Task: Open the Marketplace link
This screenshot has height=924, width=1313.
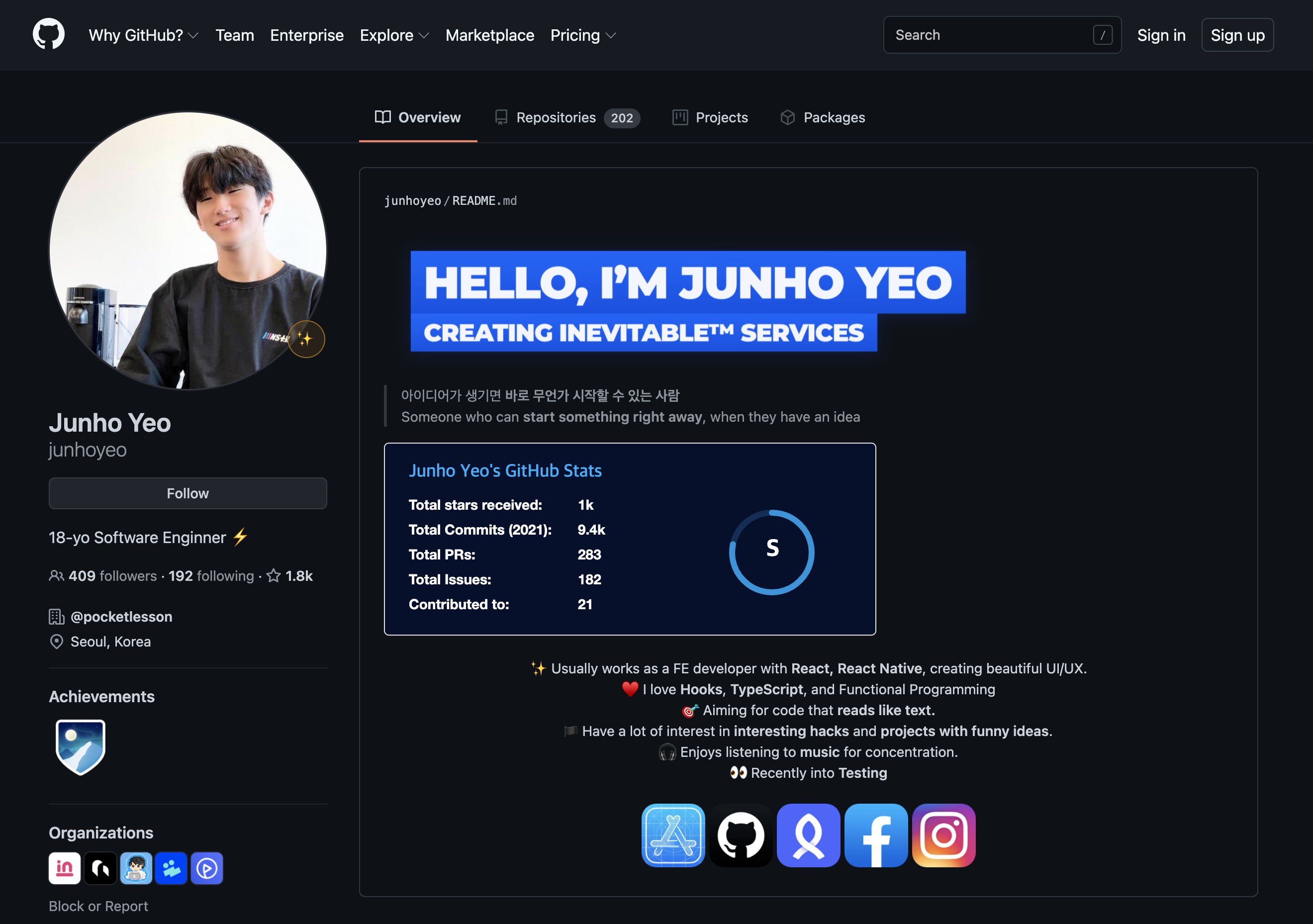Action: click(489, 35)
